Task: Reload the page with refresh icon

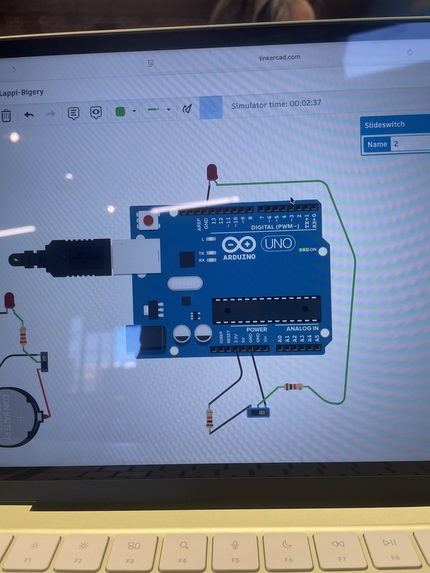Action: pyautogui.click(x=410, y=52)
